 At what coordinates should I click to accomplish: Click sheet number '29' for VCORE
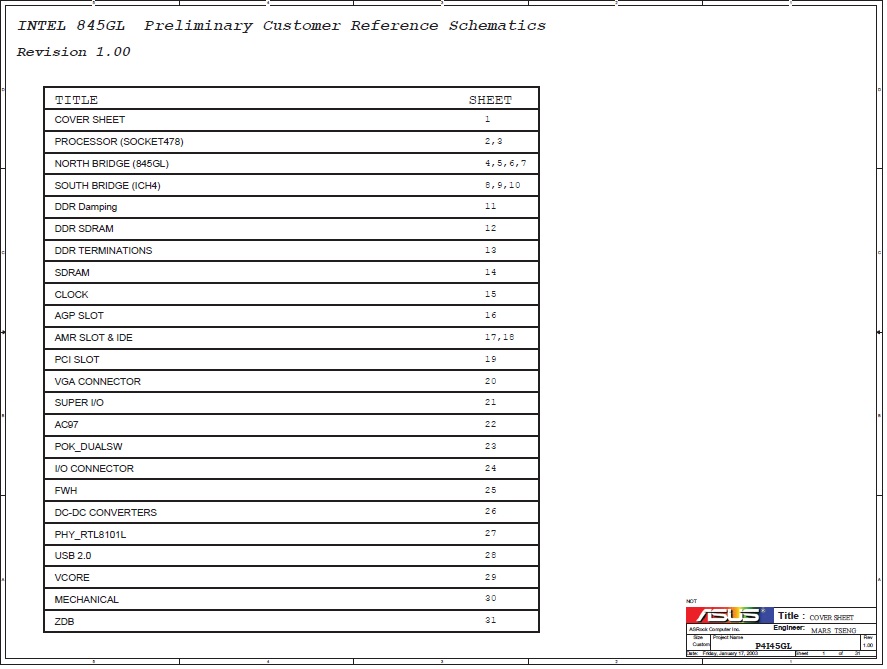click(x=490, y=577)
